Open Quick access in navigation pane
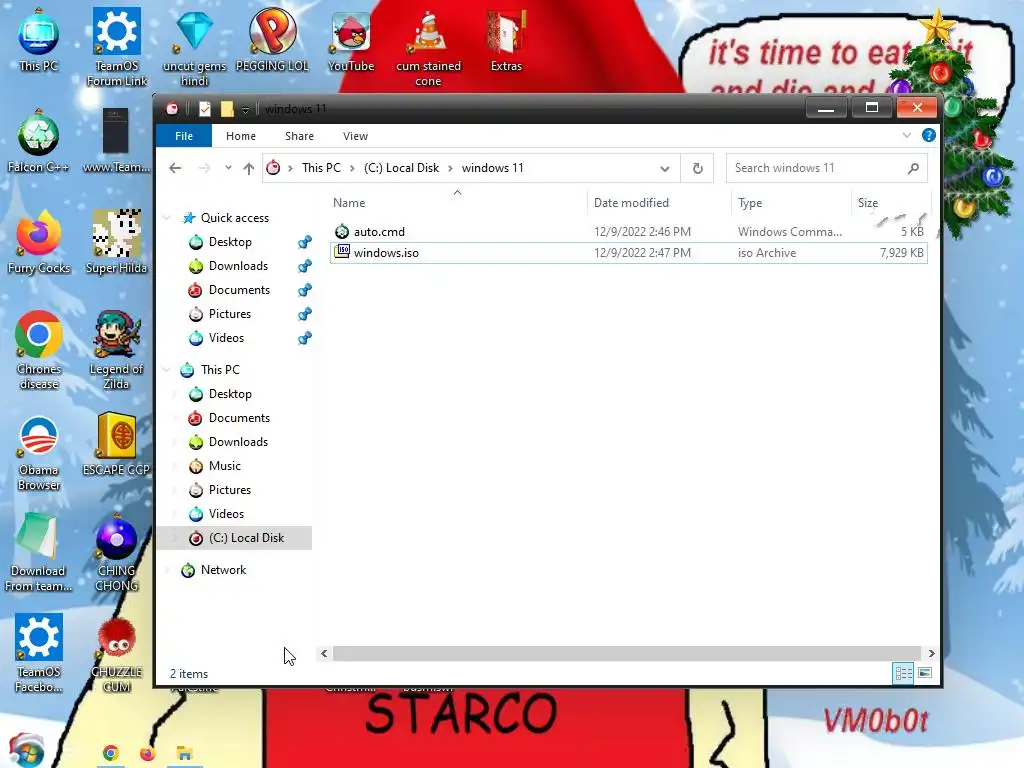The width and height of the screenshot is (1024, 768). click(x=234, y=217)
